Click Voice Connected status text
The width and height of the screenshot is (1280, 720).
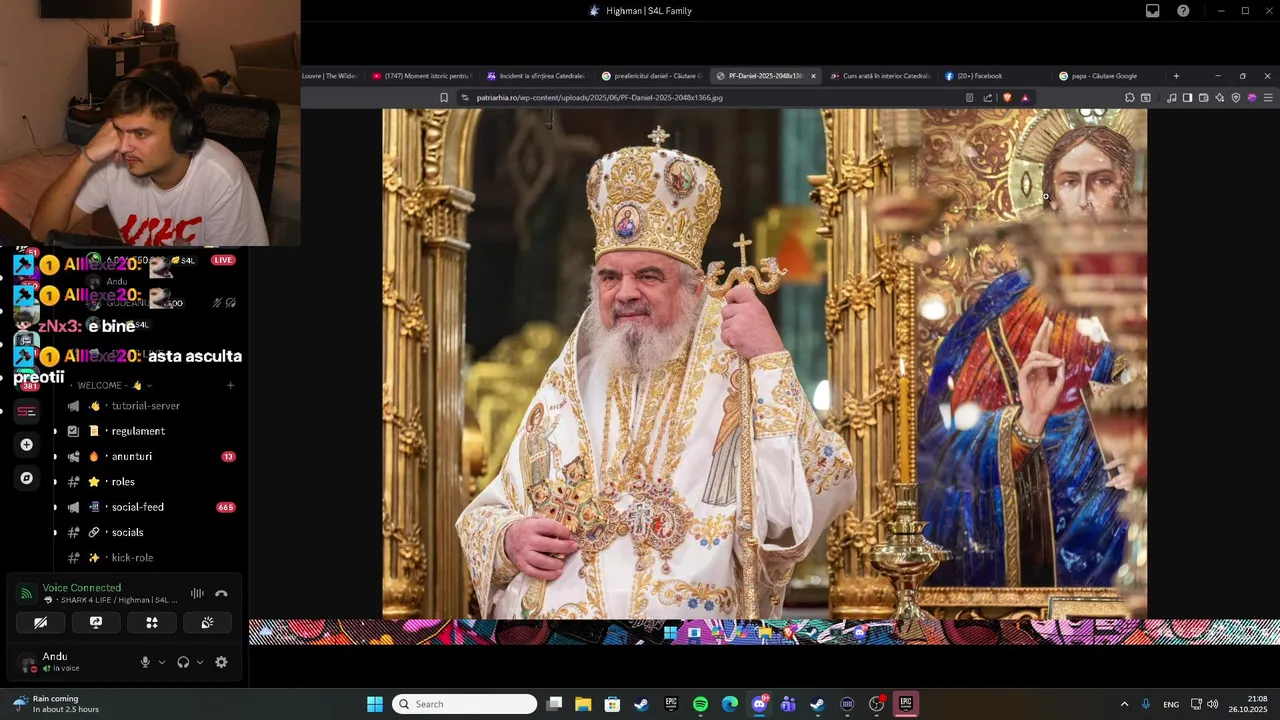82,588
